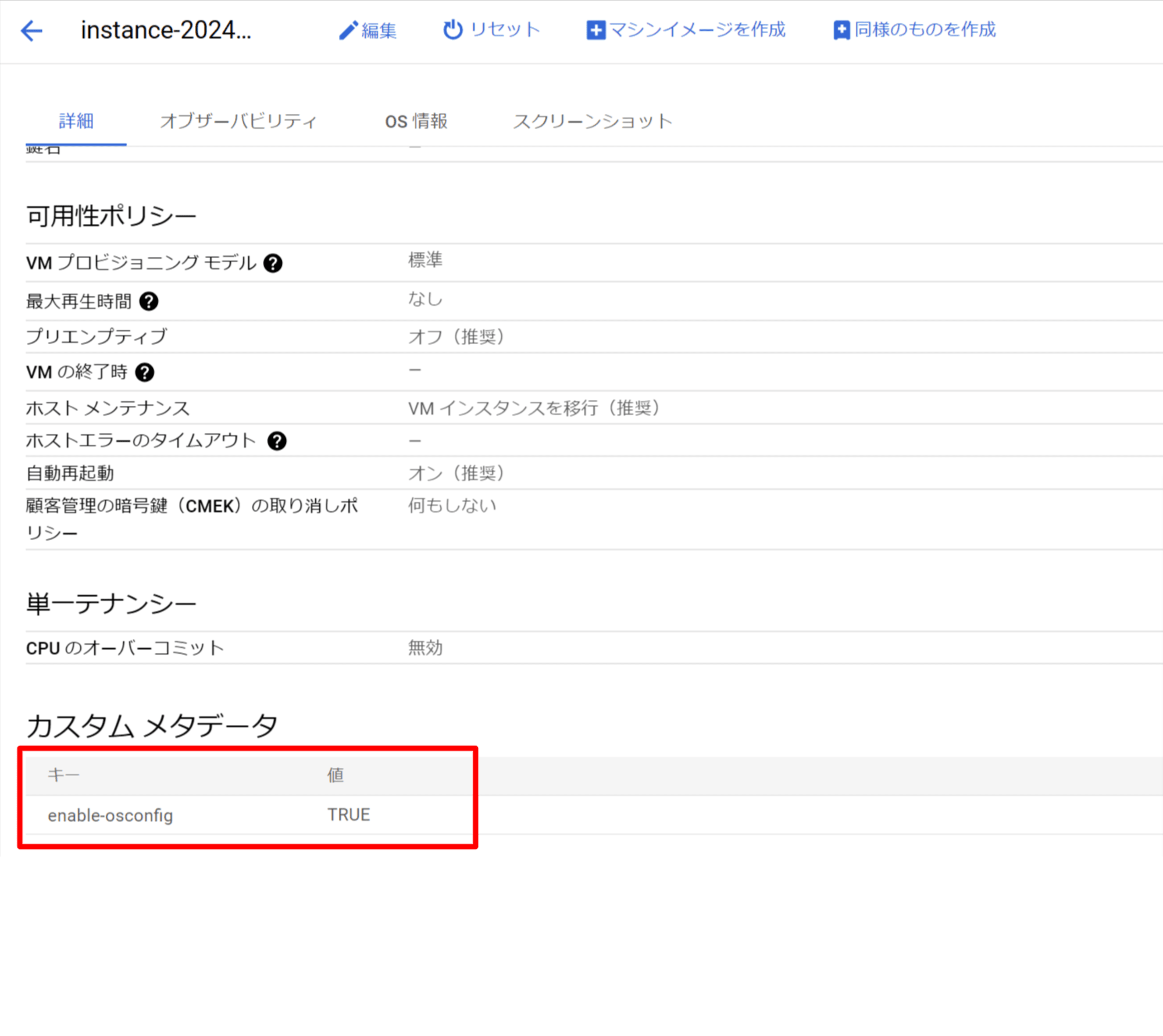Click the 何もしない value
This screenshot has width=1163, height=1036.
(x=452, y=505)
